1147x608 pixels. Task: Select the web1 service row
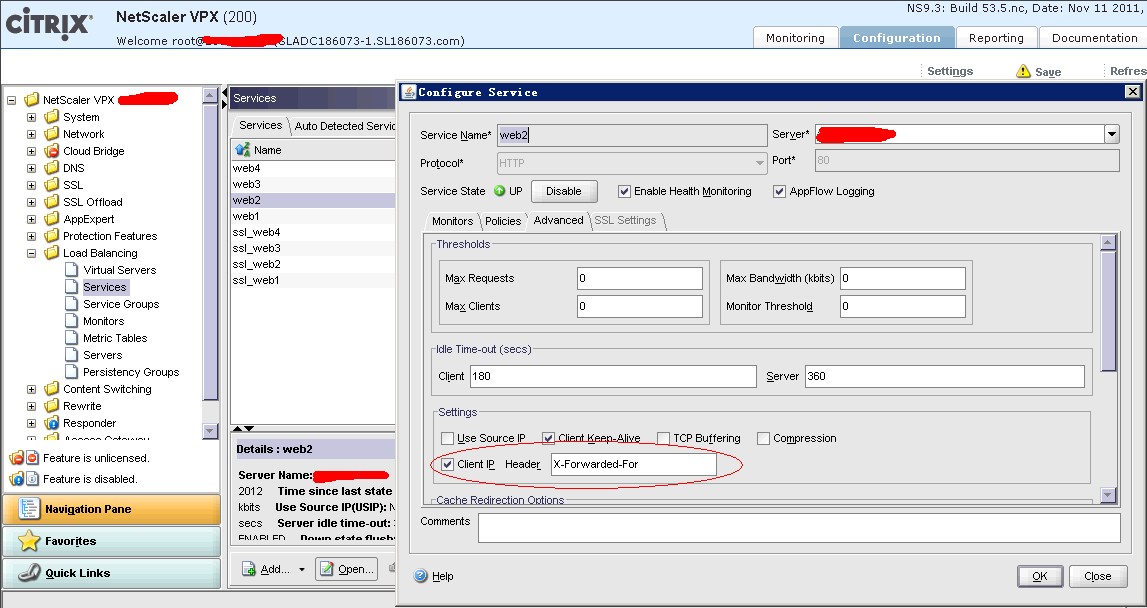[313, 216]
